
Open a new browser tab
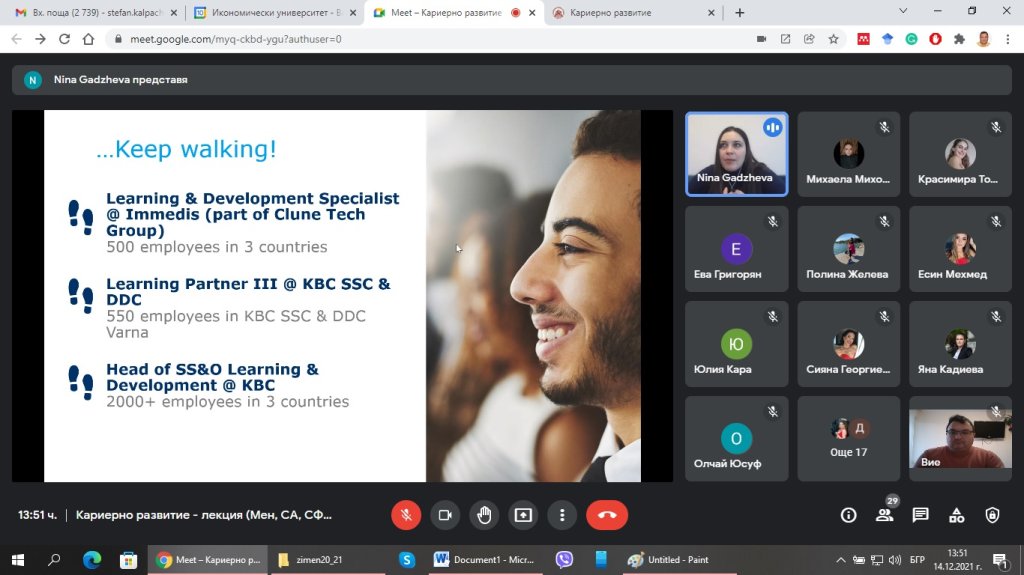(x=739, y=12)
